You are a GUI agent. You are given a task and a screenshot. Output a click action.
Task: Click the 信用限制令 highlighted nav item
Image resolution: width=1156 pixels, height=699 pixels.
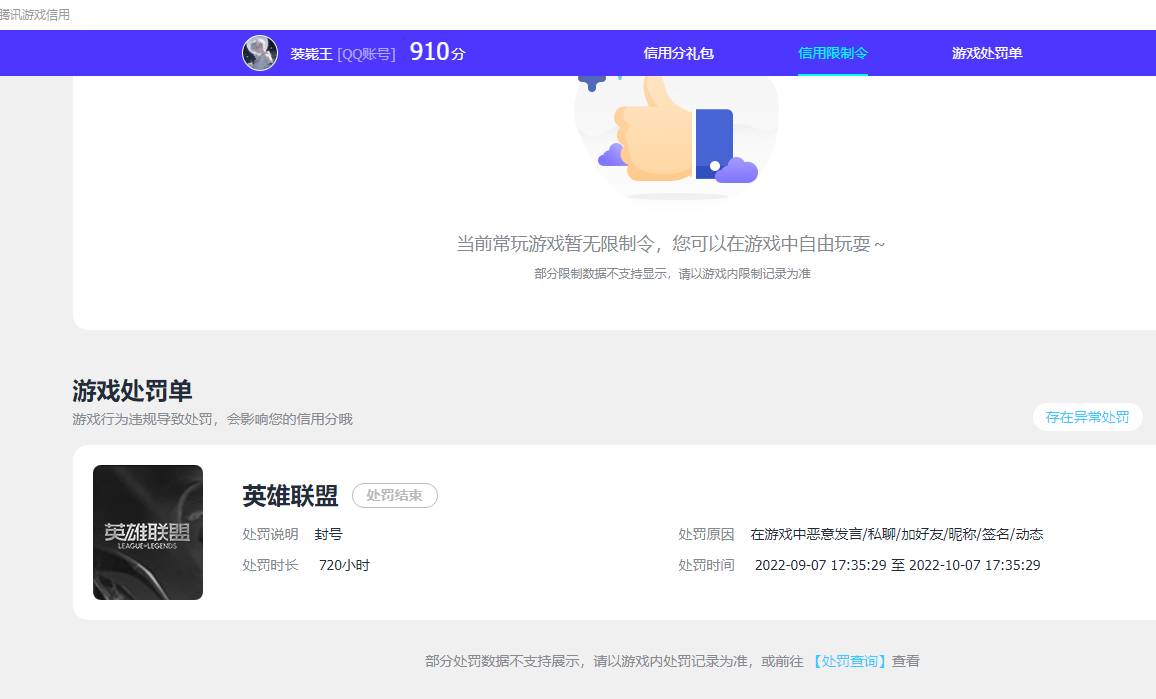click(833, 52)
